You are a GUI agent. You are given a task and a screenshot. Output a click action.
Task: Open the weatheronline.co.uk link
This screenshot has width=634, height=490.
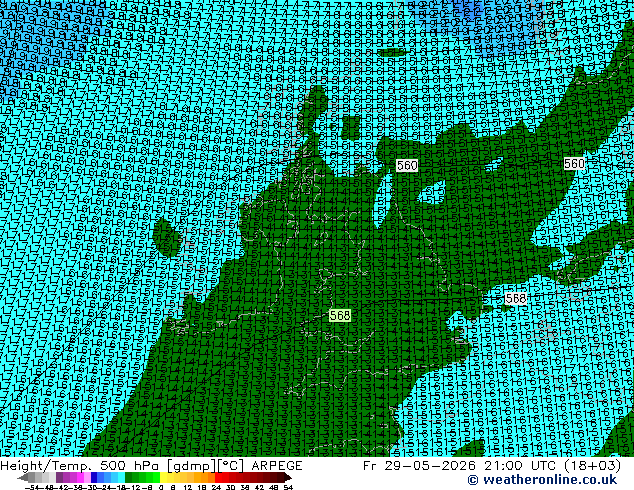[x=550, y=480]
